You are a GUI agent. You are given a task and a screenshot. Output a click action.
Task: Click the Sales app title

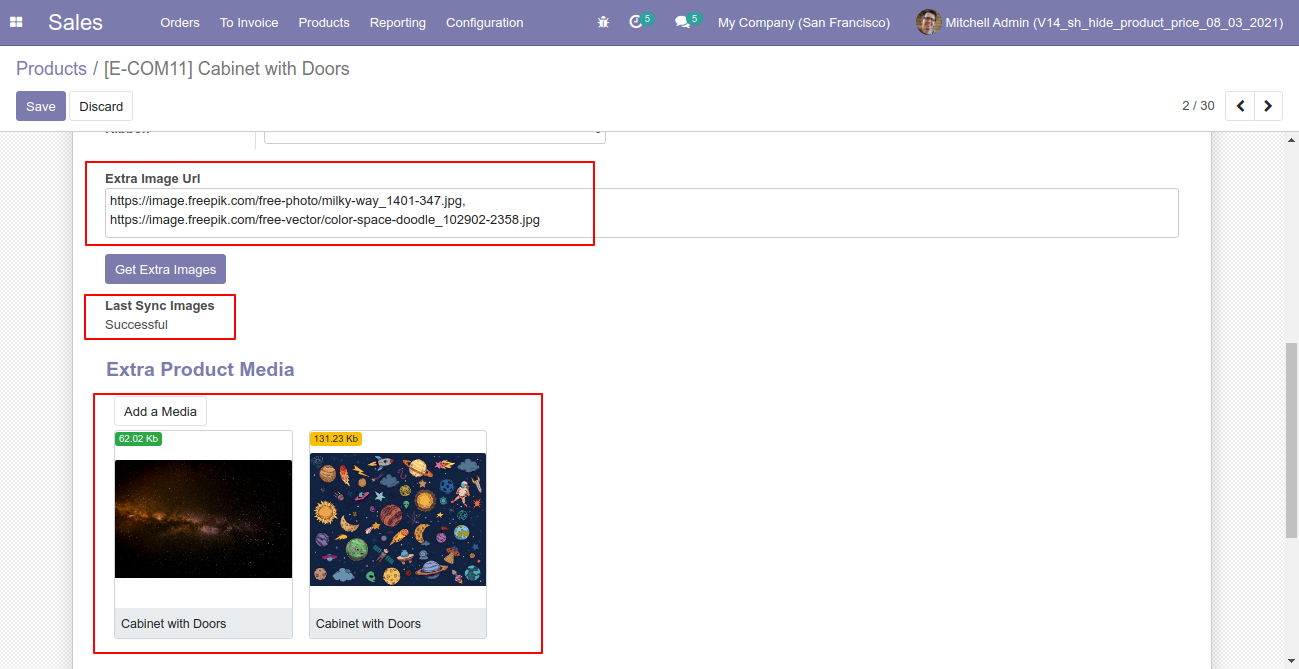pyautogui.click(x=75, y=22)
